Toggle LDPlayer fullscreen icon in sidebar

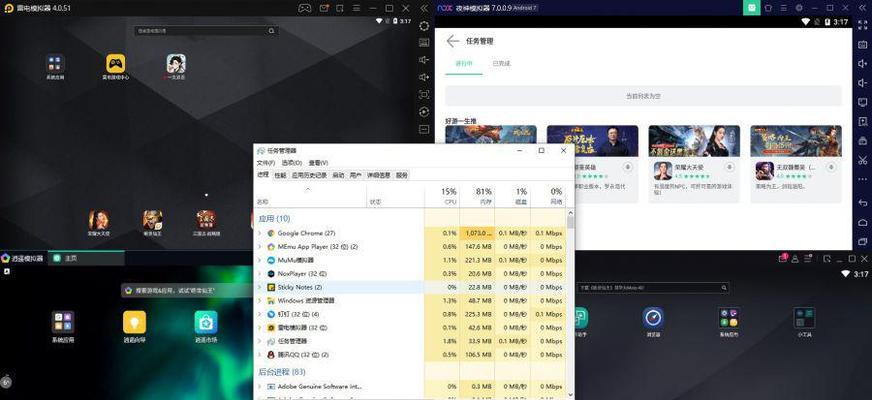point(424,94)
